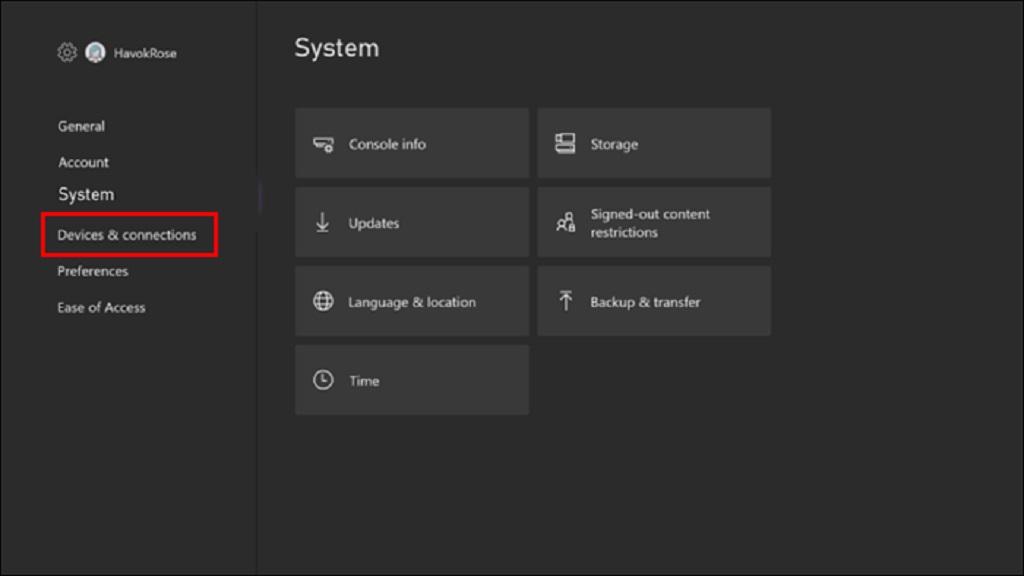The width and height of the screenshot is (1024, 576).
Task: Click the Storage drive icon
Action: coord(565,144)
